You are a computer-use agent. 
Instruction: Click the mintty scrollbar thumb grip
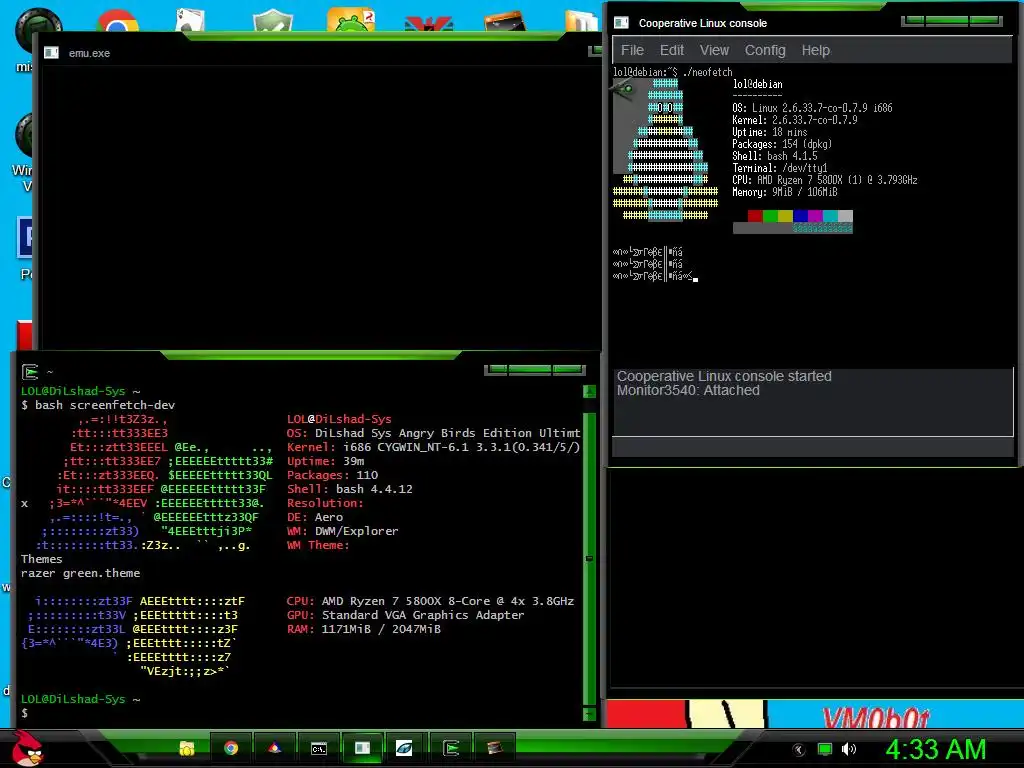coord(589,559)
